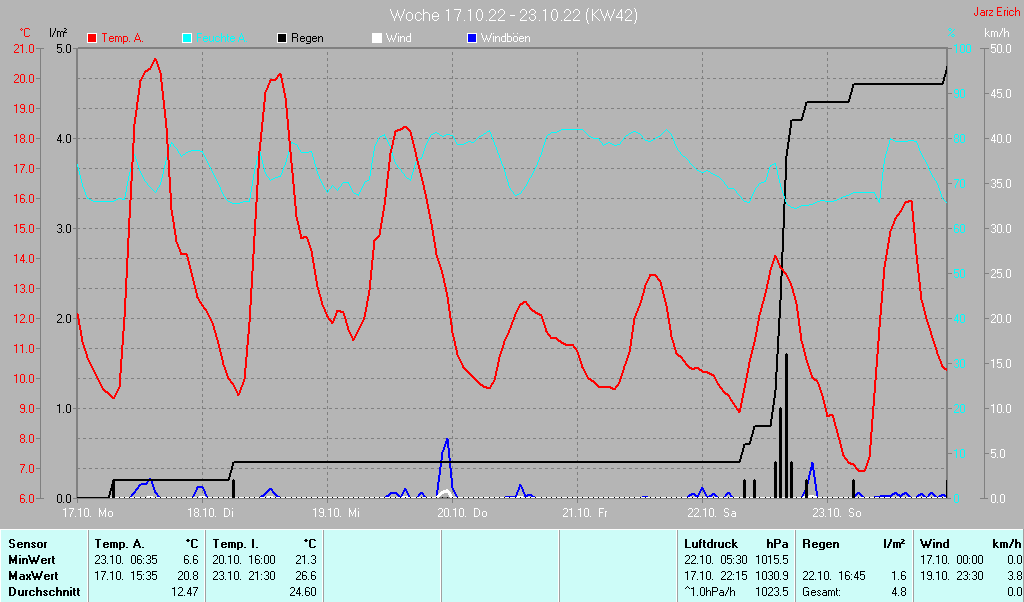Click the Temp. A. average 12.47
Viewport: 1024px width, 602px height.
[x=185, y=592]
